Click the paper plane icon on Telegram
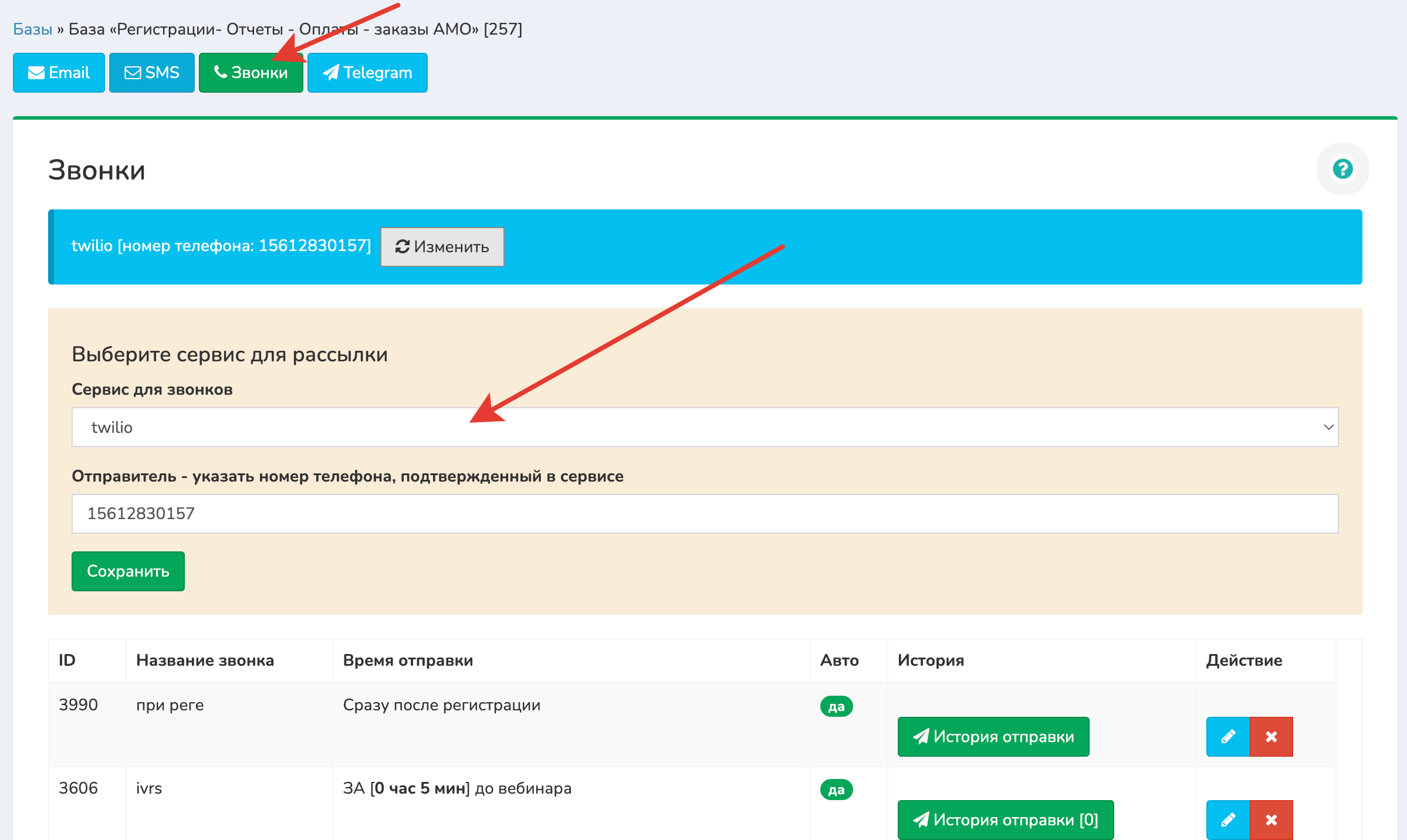 (x=331, y=73)
